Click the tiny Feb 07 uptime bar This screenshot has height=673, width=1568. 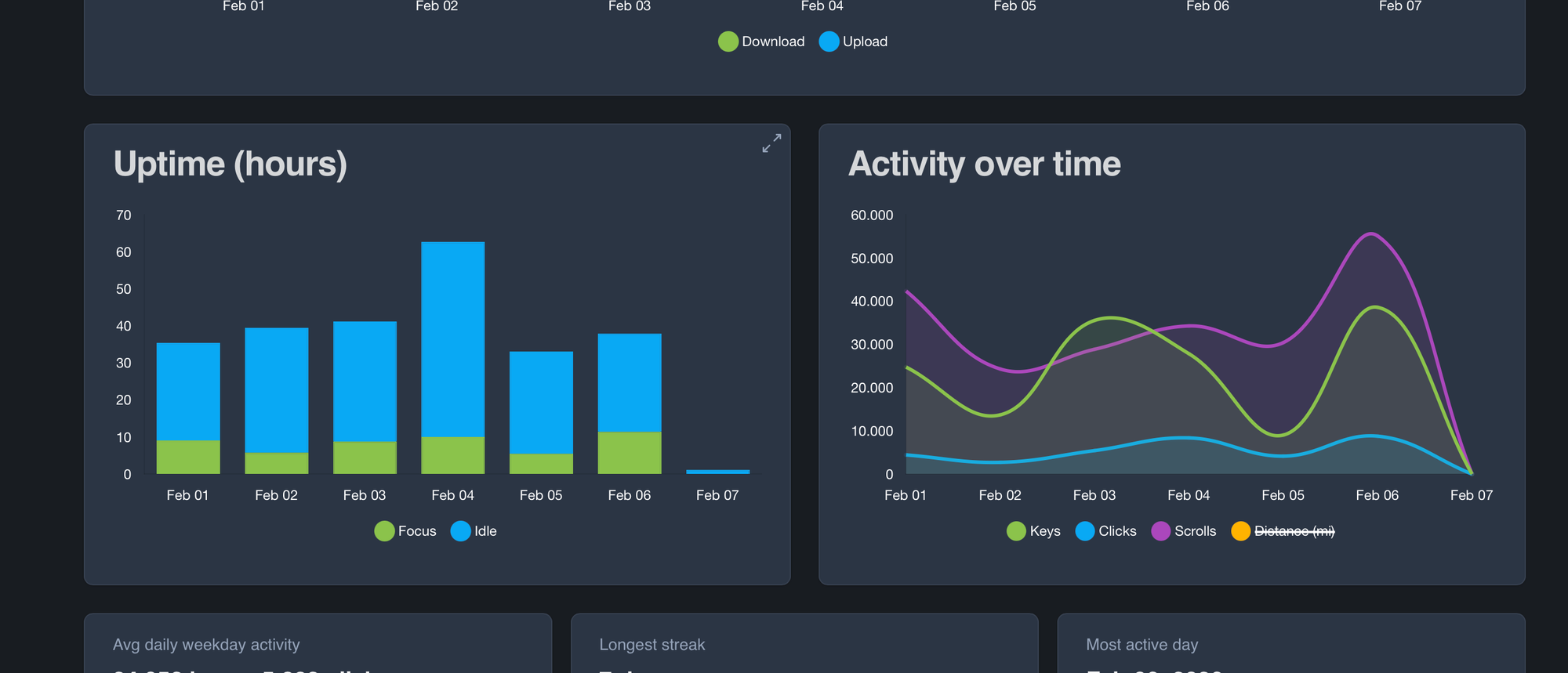[x=717, y=472]
